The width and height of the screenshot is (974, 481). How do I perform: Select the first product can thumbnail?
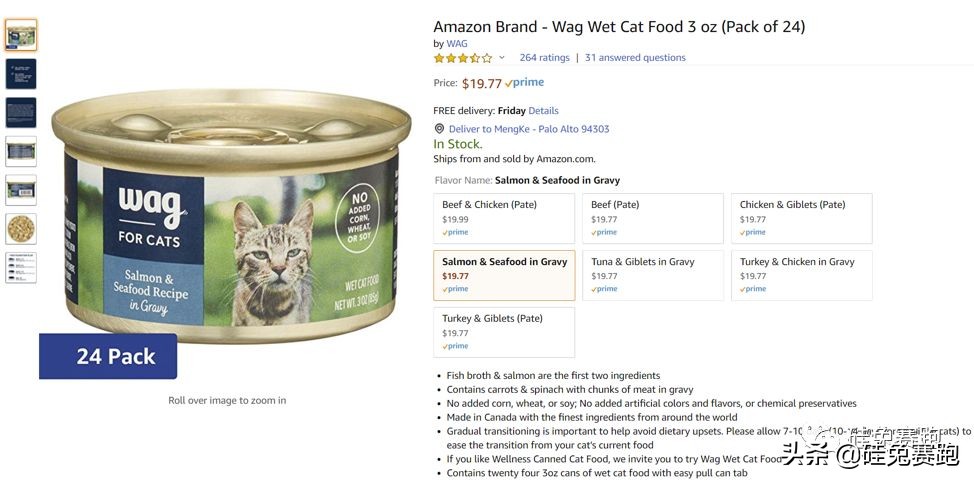(x=21, y=36)
